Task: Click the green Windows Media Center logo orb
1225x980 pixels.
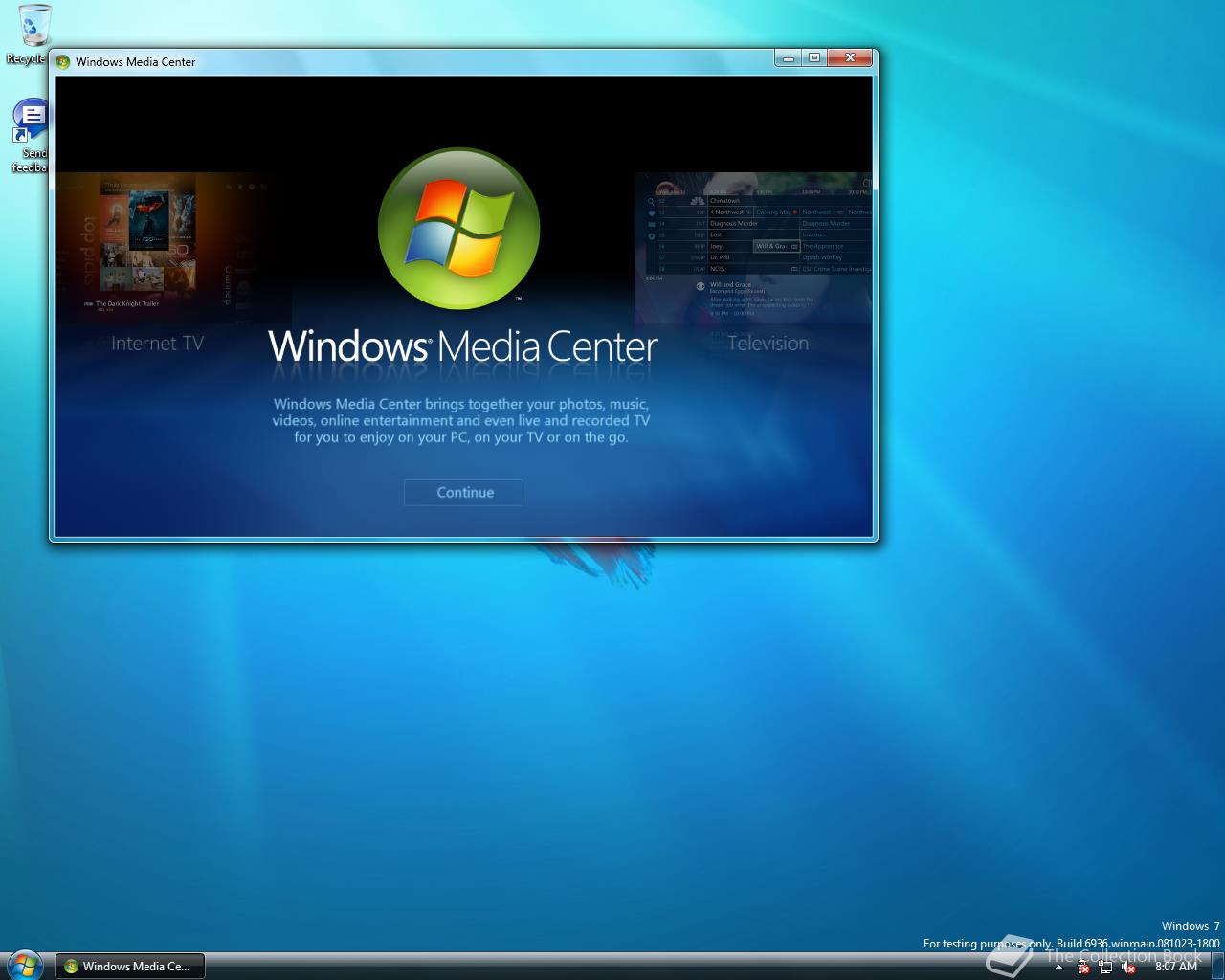Action: coord(458,229)
